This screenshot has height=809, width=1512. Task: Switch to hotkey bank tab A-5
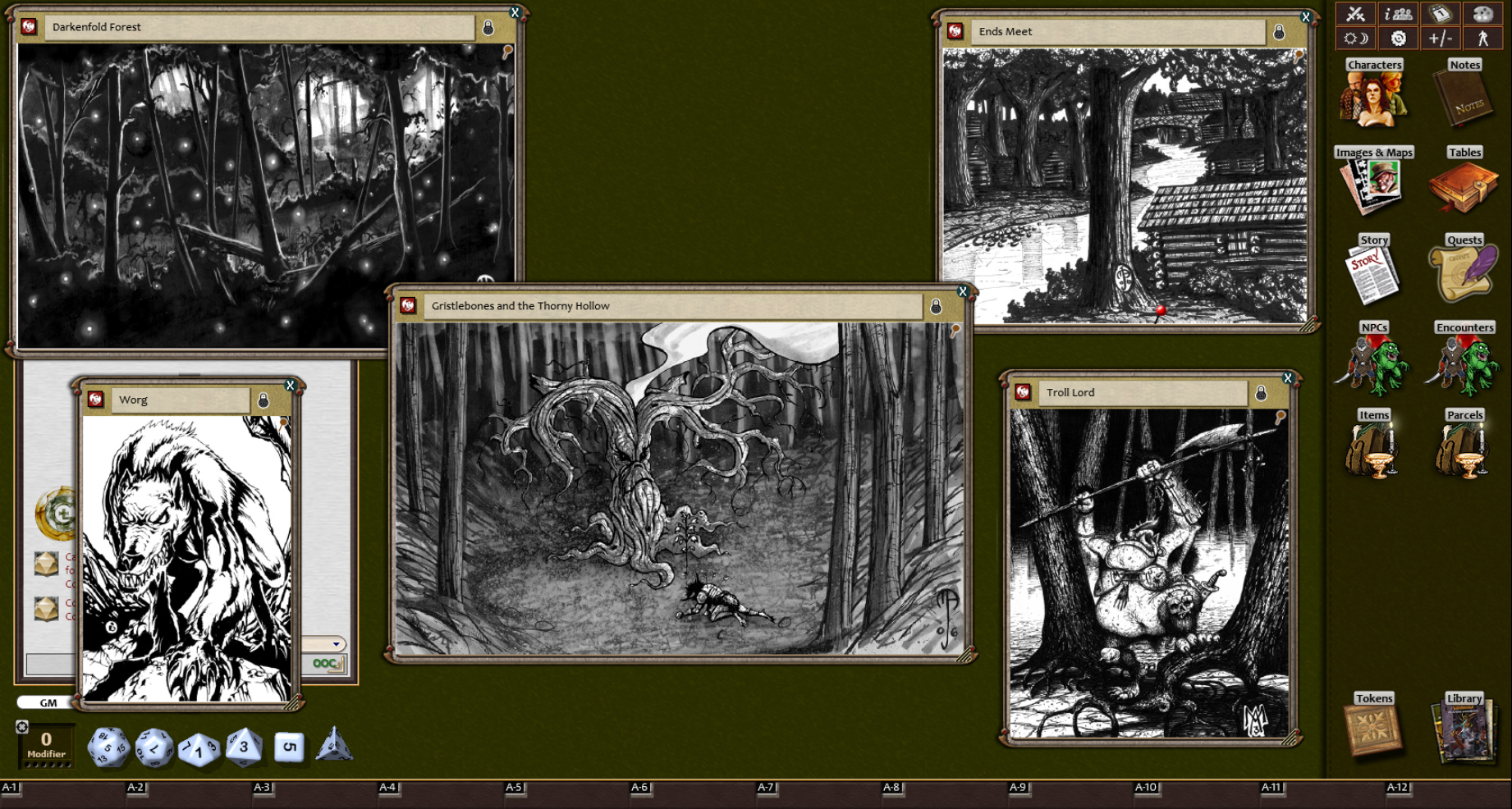pyautogui.click(x=515, y=786)
